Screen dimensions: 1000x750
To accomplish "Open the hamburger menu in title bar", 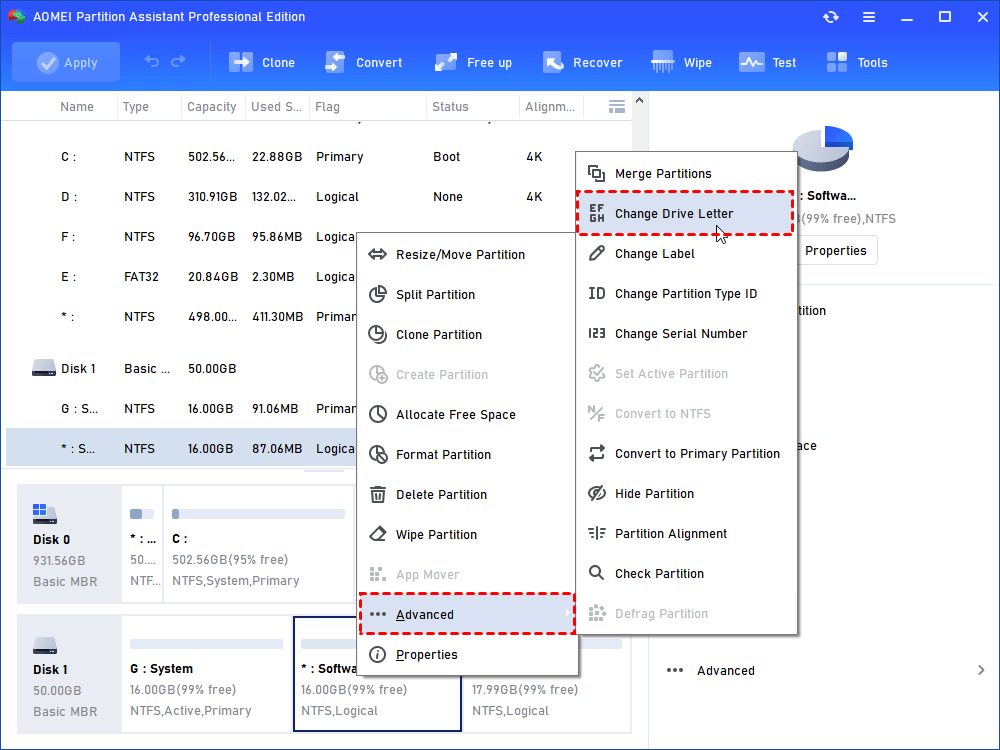I will tap(869, 17).
